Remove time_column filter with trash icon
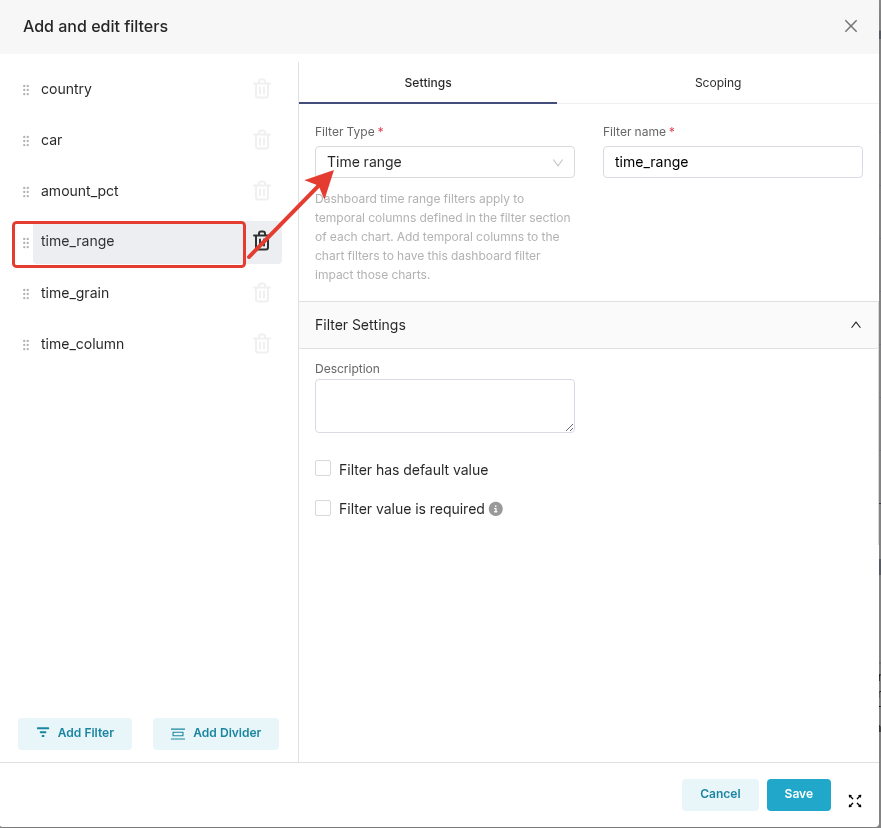The width and height of the screenshot is (881, 828). click(x=262, y=344)
